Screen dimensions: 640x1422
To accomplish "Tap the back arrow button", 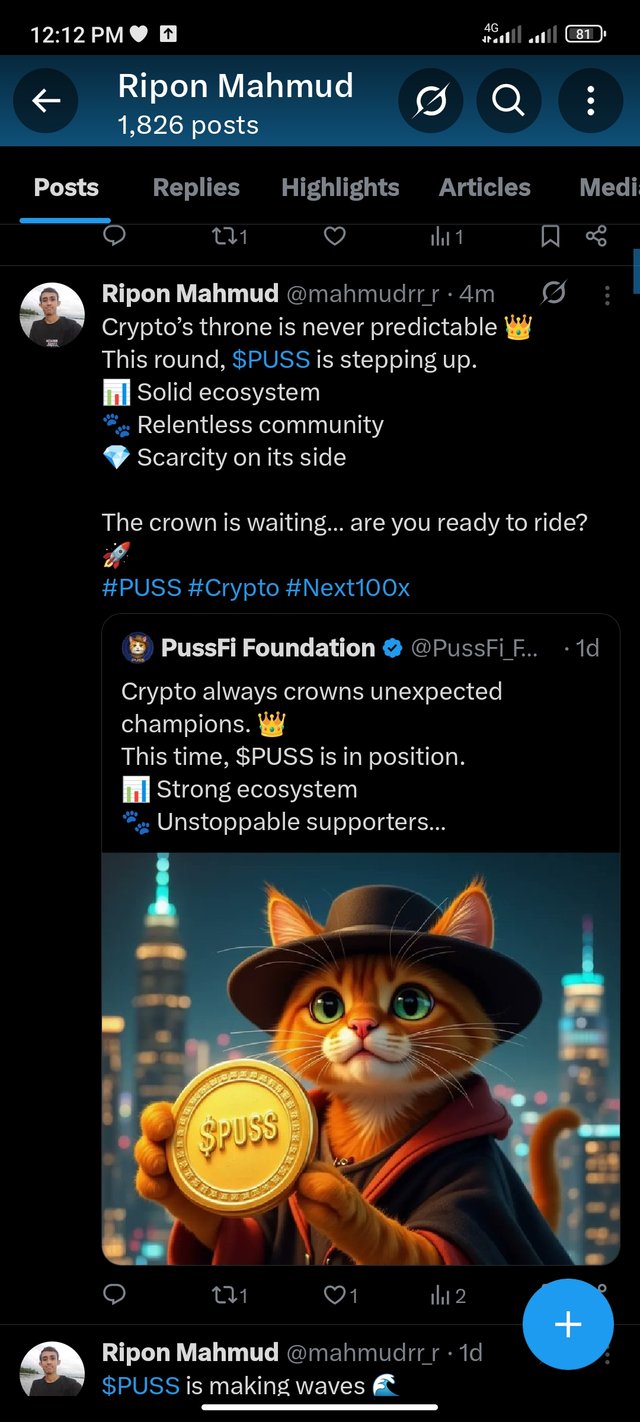I will tap(46, 100).
